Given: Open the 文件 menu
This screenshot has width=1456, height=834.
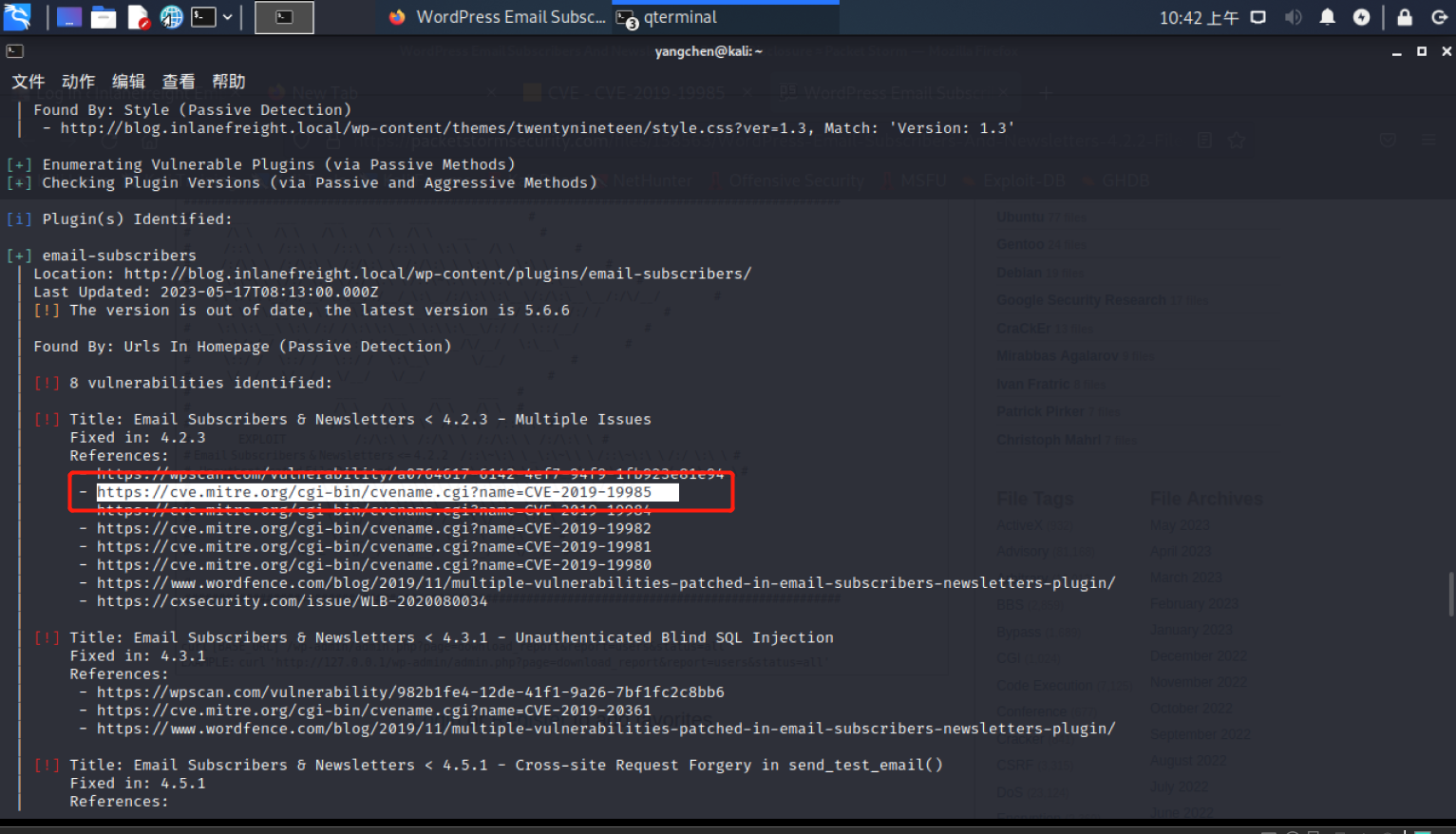Looking at the screenshot, I should pyautogui.click(x=28, y=82).
